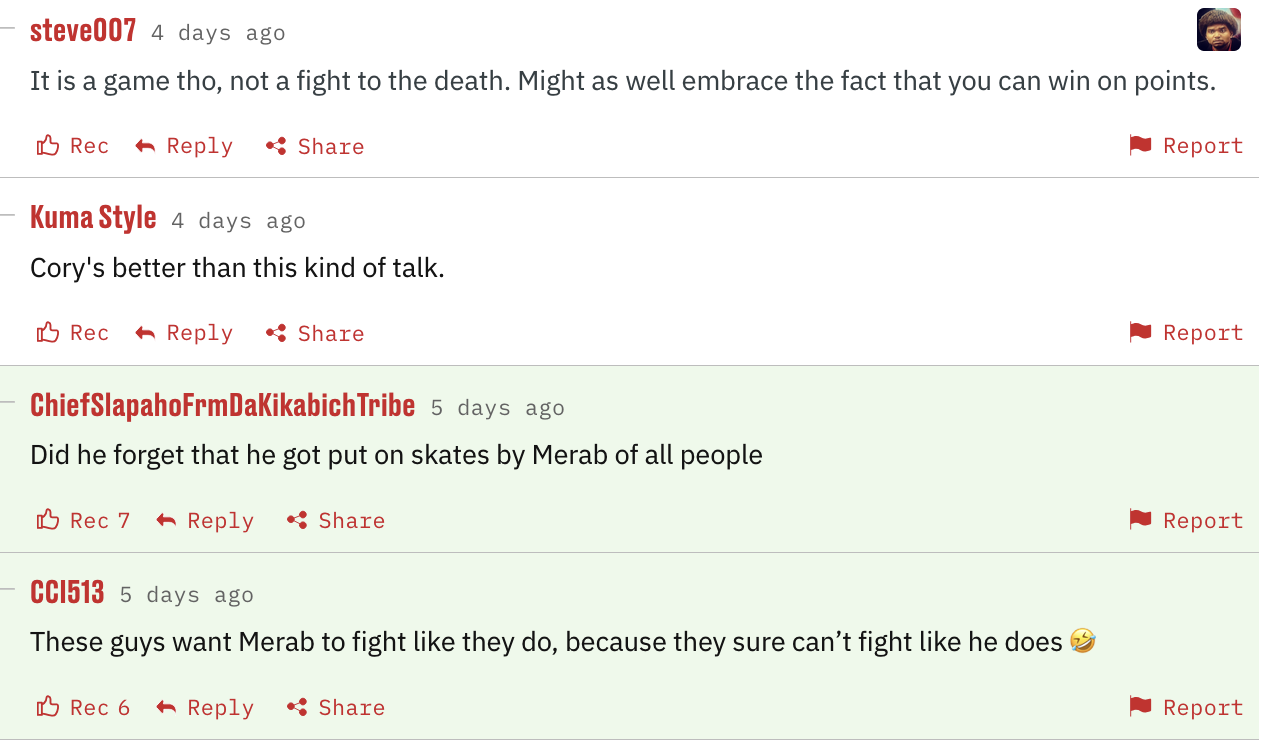The image size is (1268, 744).
Task: Click steve007's avatar thumbnail
Action: tap(1218, 30)
